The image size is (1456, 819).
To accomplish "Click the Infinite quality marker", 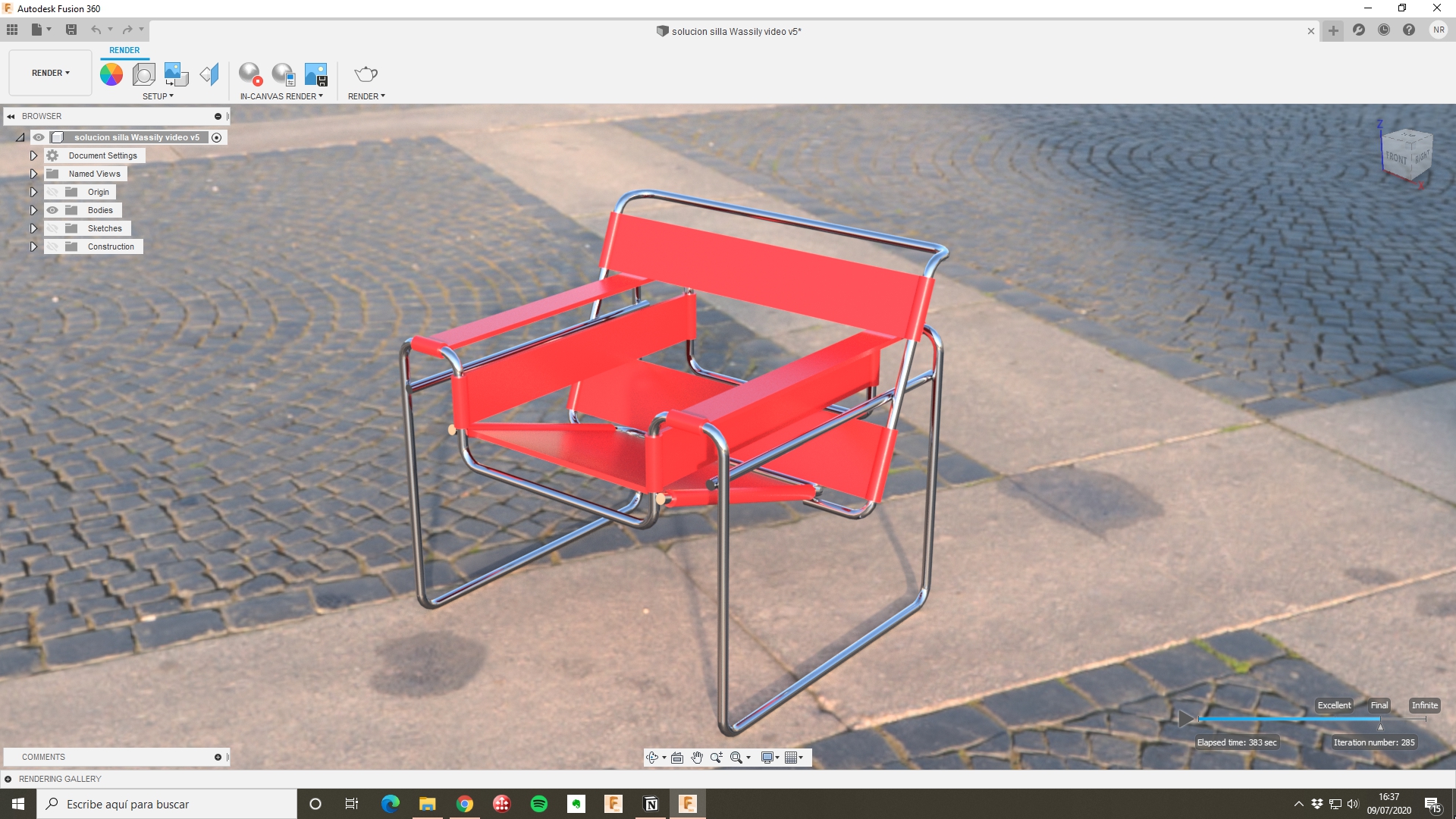I will pyautogui.click(x=1425, y=705).
